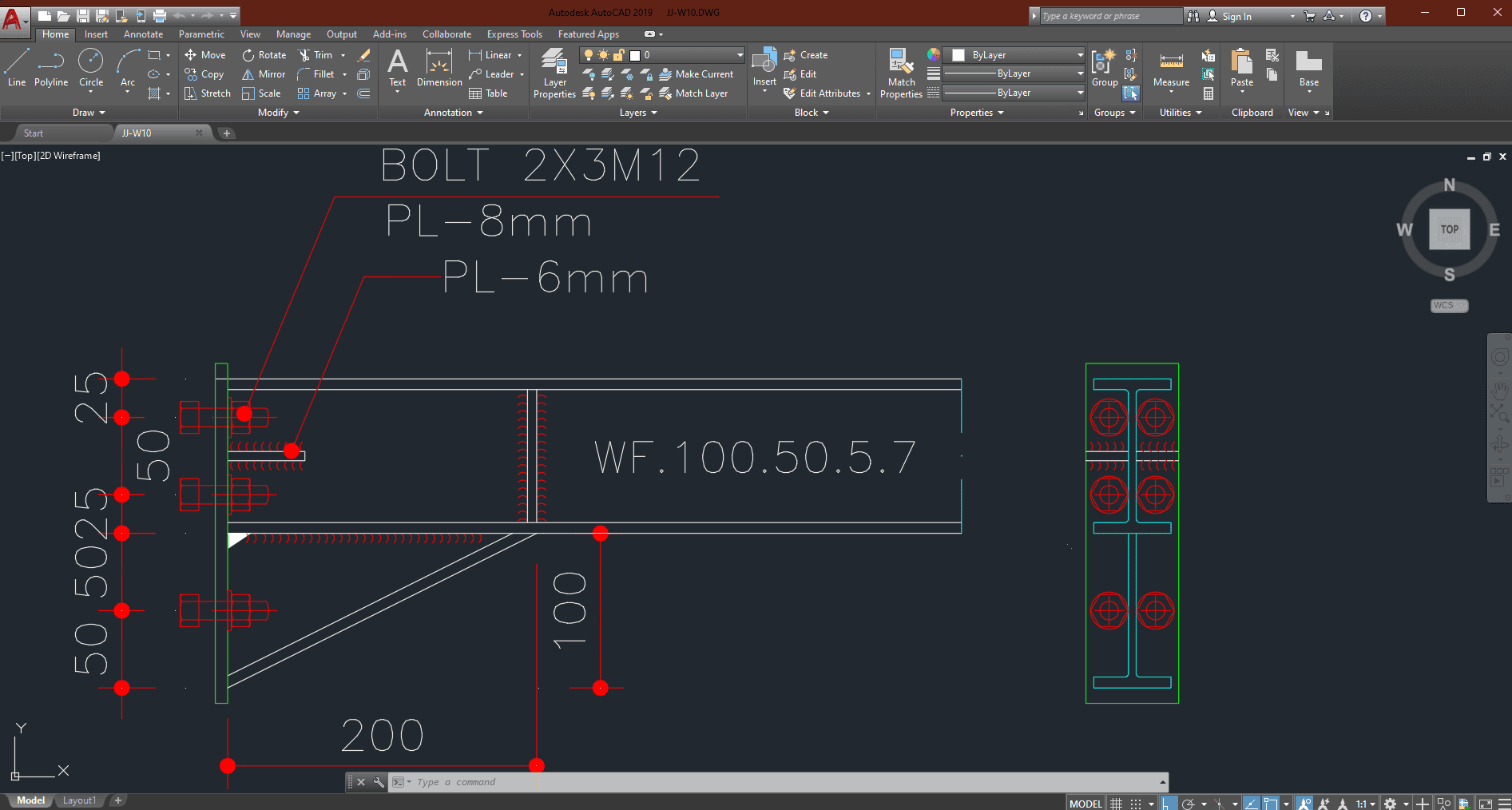The width and height of the screenshot is (1512, 810).
Task: Click the layer 0 color swatch
Action: pyautogui.click(x=635, y=55)
